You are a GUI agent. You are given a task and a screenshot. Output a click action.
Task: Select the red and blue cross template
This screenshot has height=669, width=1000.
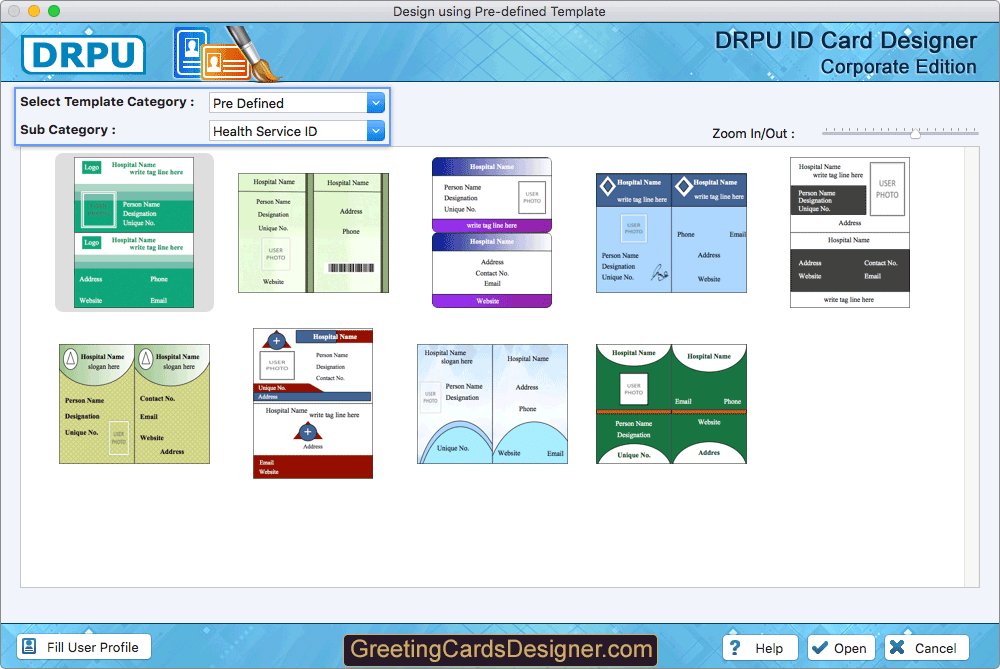point(313,404)
